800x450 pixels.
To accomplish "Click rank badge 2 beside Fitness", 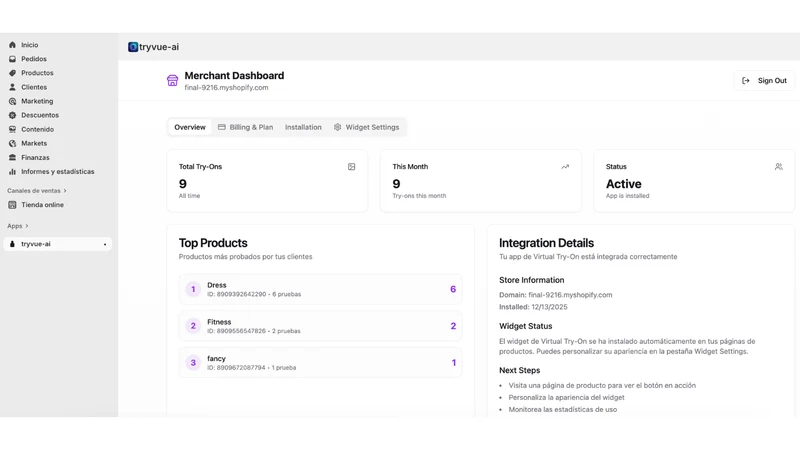I will tap(193, 326).
